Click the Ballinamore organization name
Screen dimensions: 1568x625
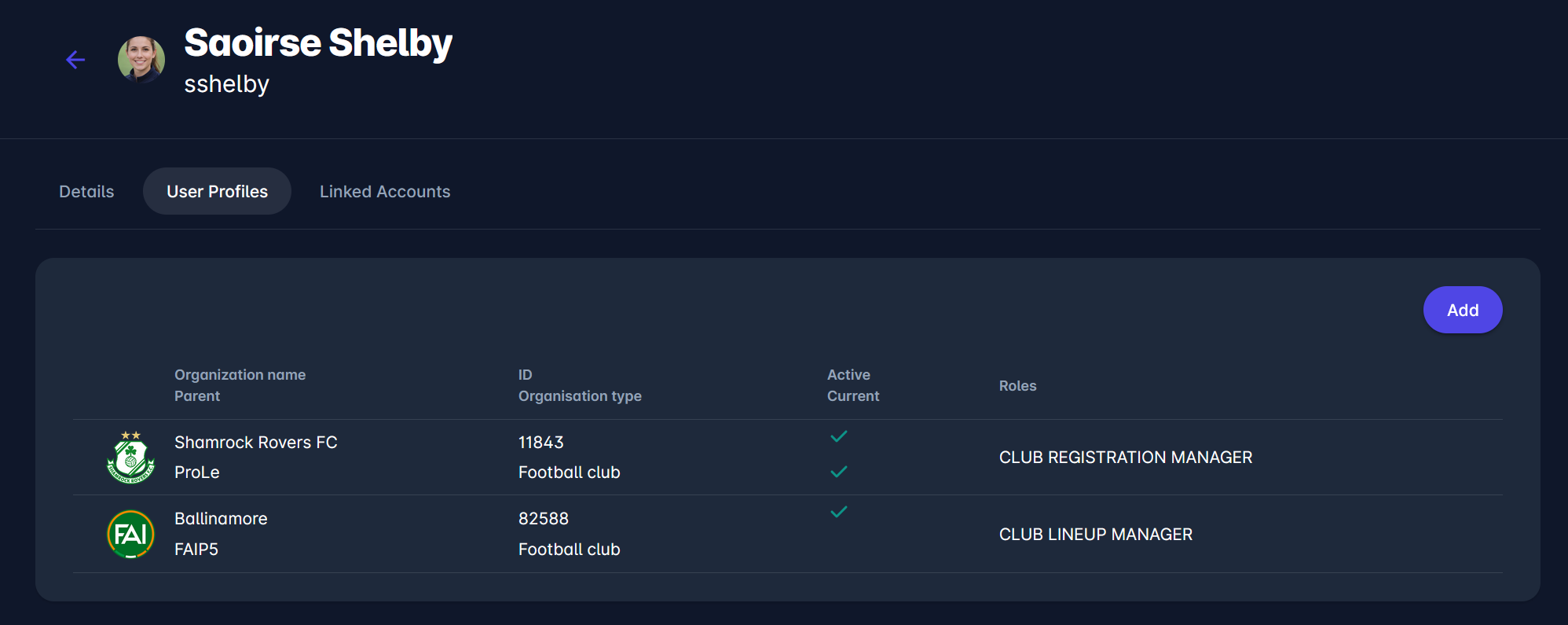pyautogui.click(x=221, y=519)
